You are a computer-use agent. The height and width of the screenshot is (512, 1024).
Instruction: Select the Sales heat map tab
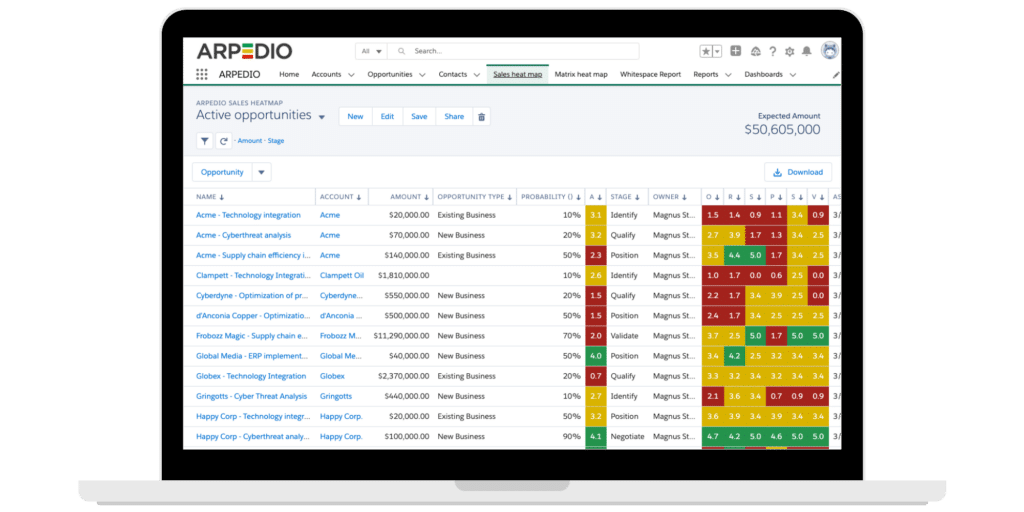click(518, 74)
